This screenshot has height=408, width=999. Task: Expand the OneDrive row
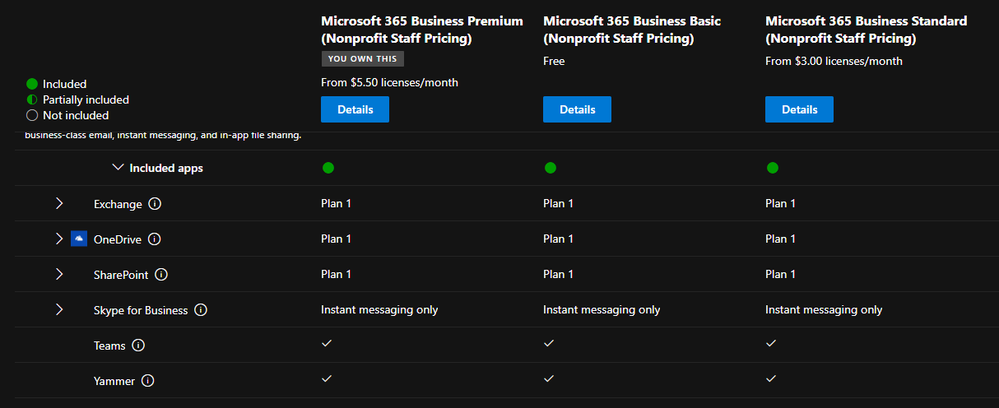59,239
